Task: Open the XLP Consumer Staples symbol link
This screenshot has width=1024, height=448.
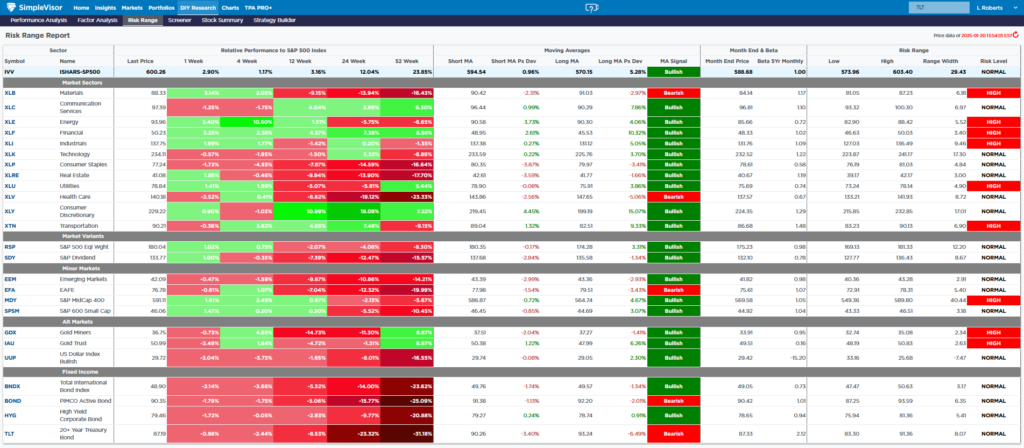Action: point(9,165)
